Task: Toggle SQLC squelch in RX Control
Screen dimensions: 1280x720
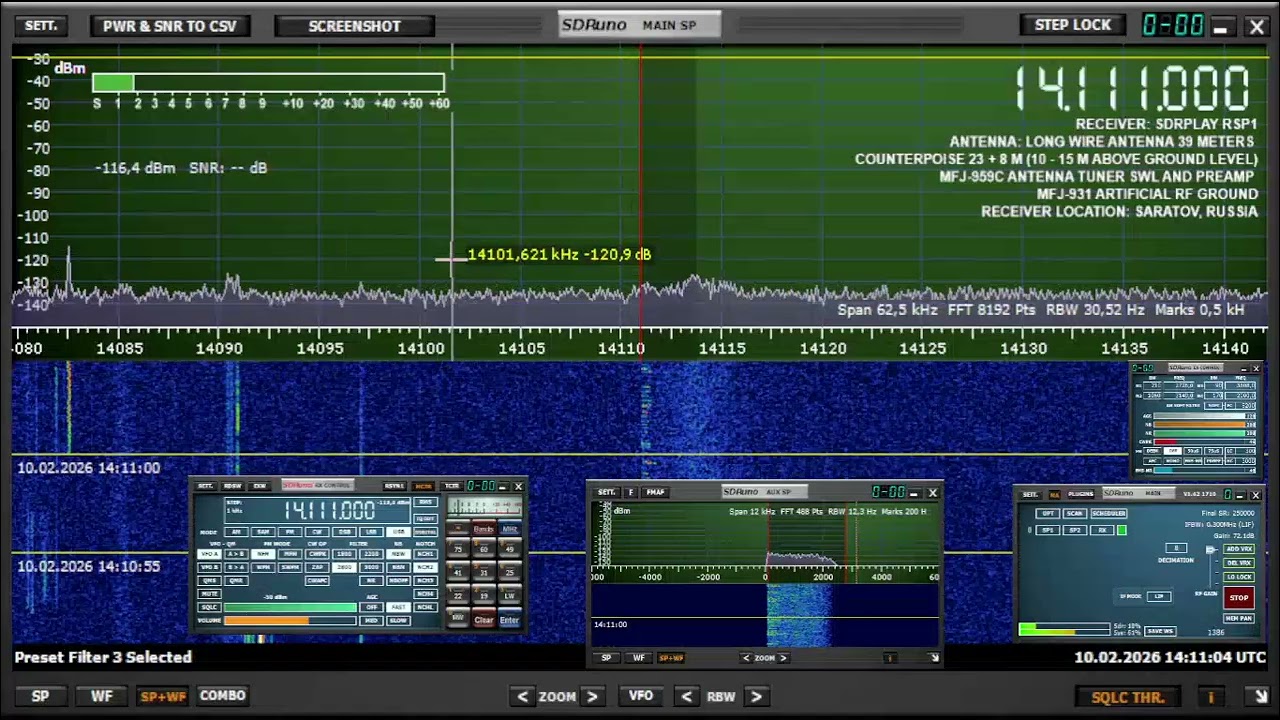Action: [210, 607]
